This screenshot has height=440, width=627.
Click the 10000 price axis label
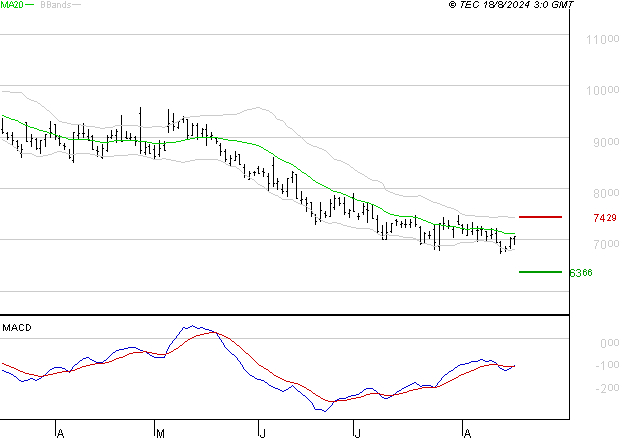[602, 90]
